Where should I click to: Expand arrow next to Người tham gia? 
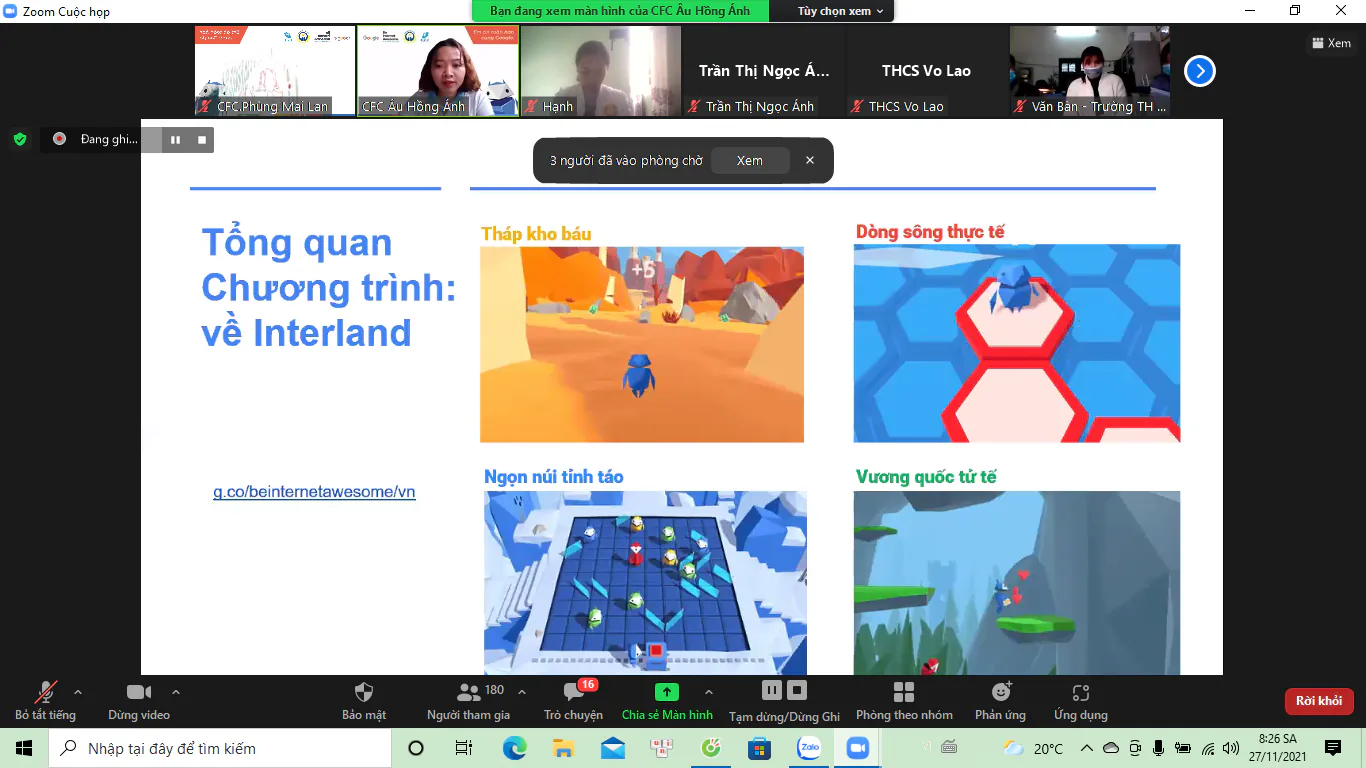(x=521, y=692)
